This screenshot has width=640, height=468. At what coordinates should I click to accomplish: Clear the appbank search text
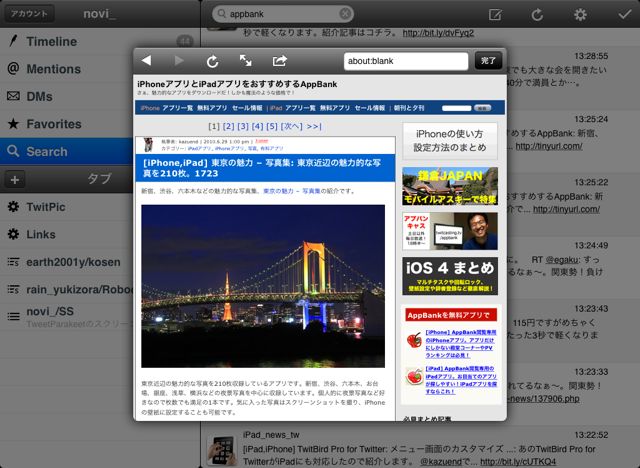[x=345, y=14]
